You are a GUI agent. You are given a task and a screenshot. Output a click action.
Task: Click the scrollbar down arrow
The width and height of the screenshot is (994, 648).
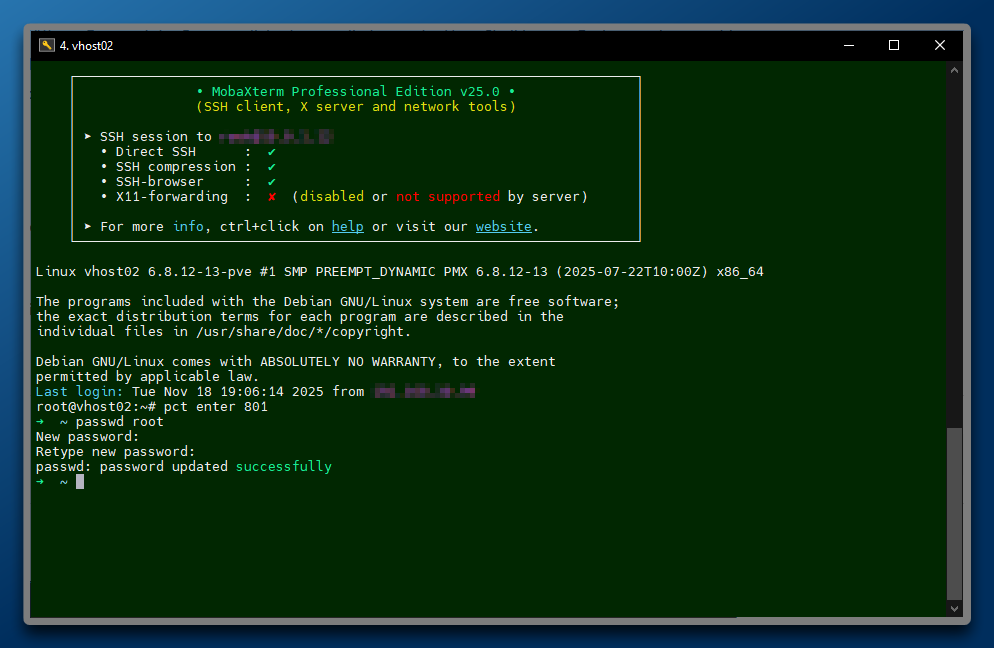[x=954, y=608]
